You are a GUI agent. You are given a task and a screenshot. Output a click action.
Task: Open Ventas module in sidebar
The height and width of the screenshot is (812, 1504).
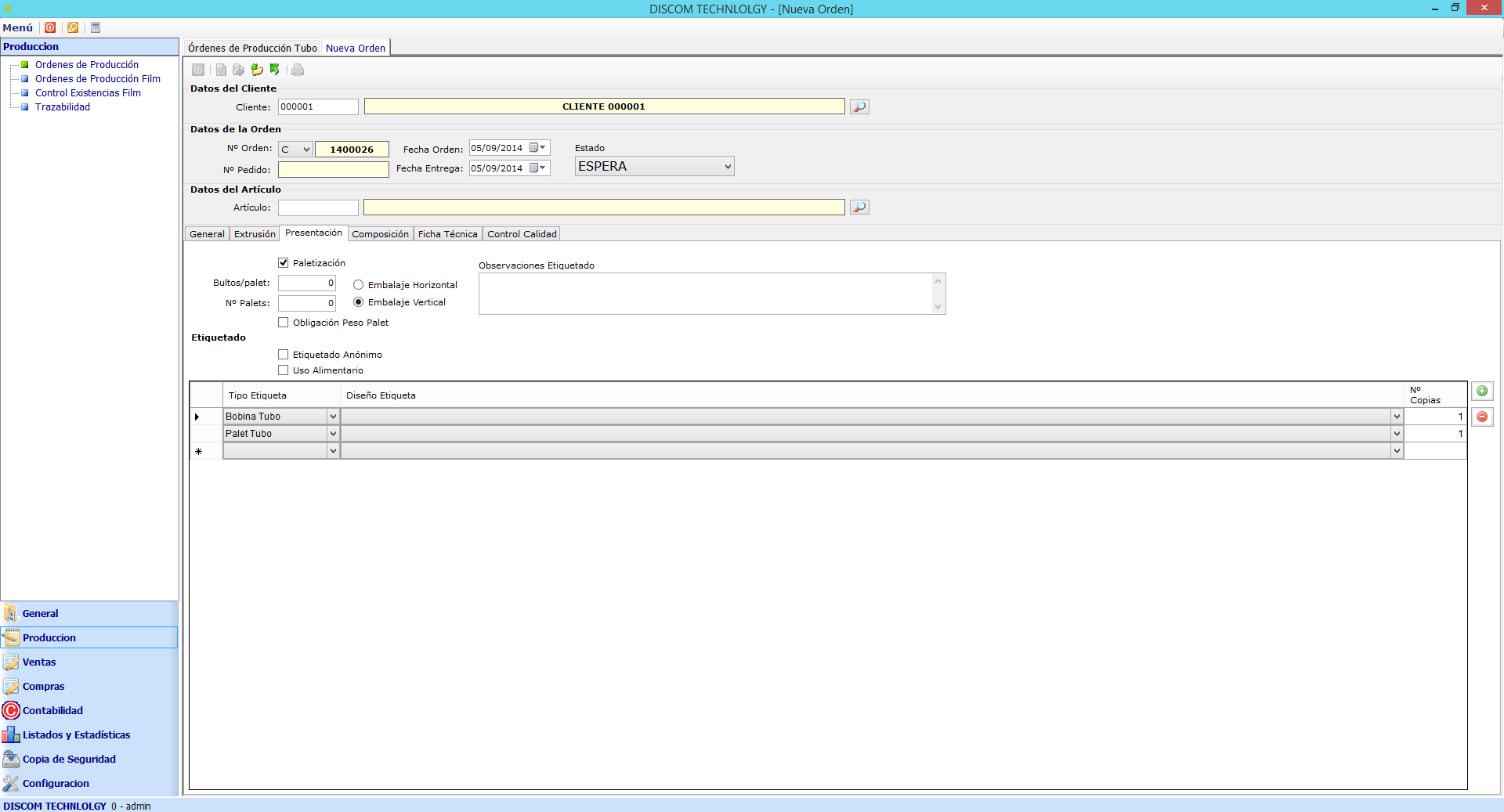pos(39,662)
